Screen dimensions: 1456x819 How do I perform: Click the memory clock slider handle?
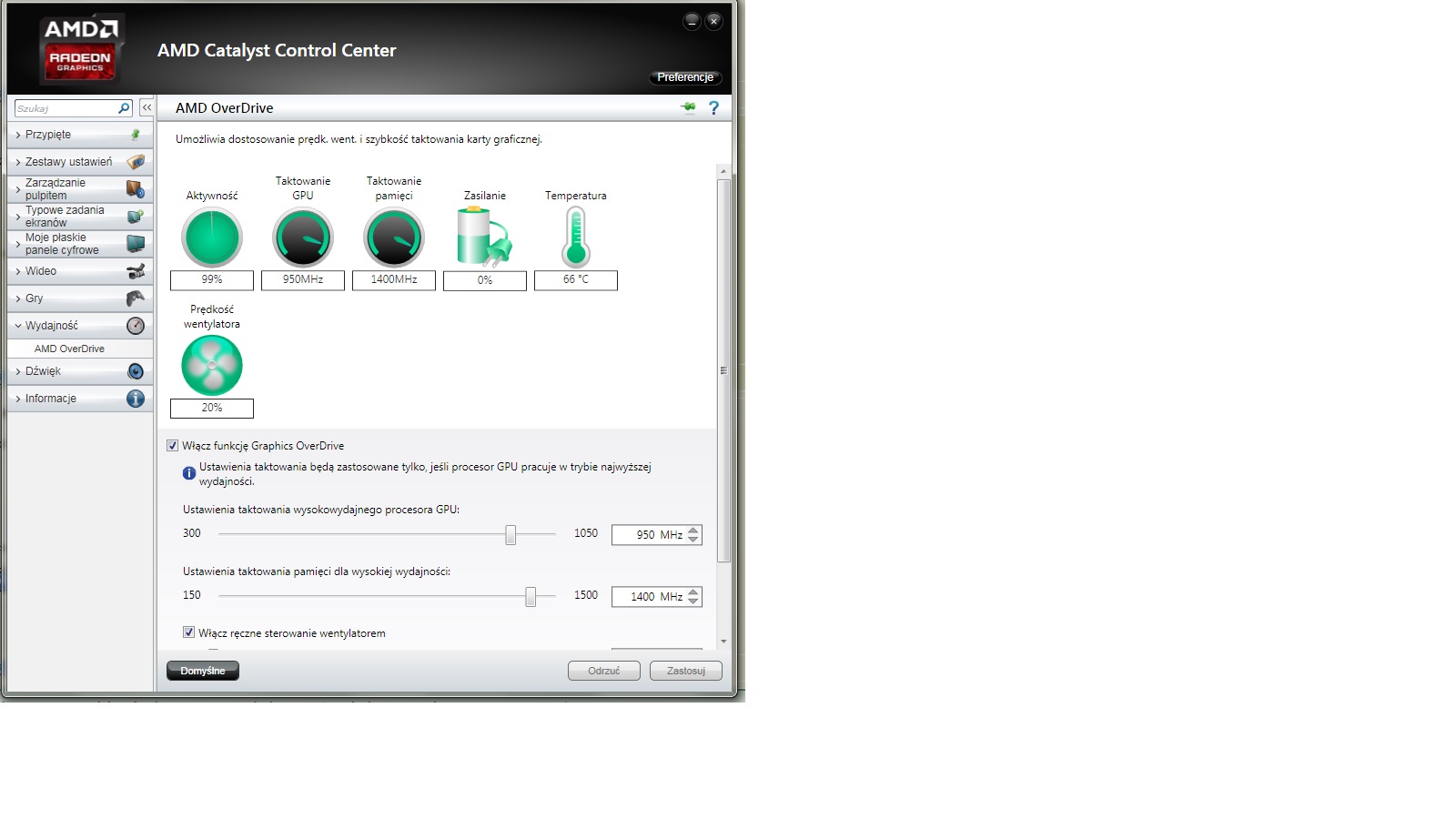tap(531, 597)
